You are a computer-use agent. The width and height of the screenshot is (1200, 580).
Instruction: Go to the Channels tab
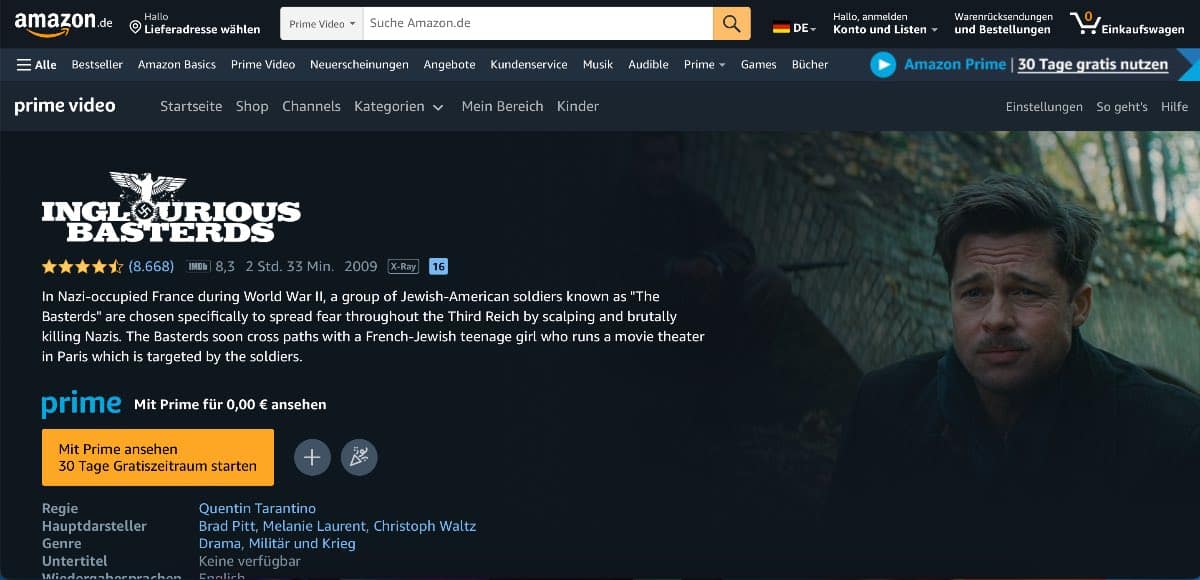tap(311, 106)
